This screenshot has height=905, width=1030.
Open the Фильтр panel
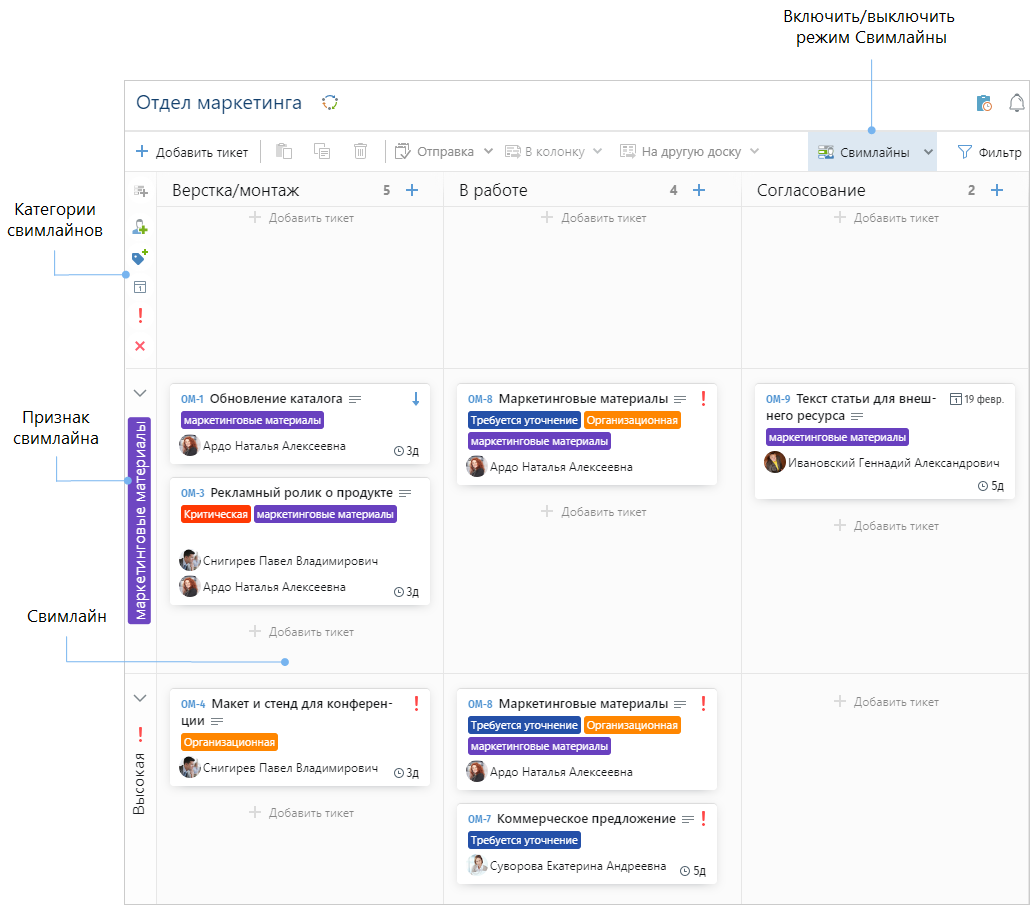tap(989, 153)
